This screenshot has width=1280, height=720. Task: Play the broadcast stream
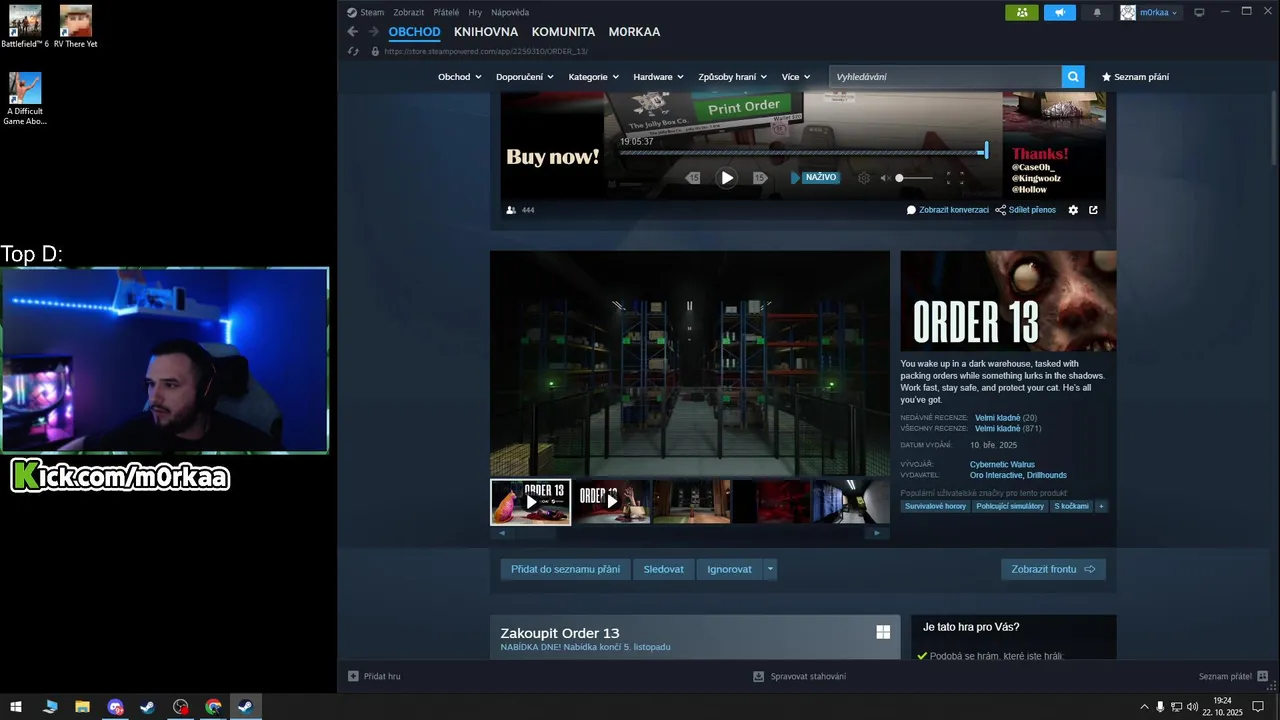(727, 178)
